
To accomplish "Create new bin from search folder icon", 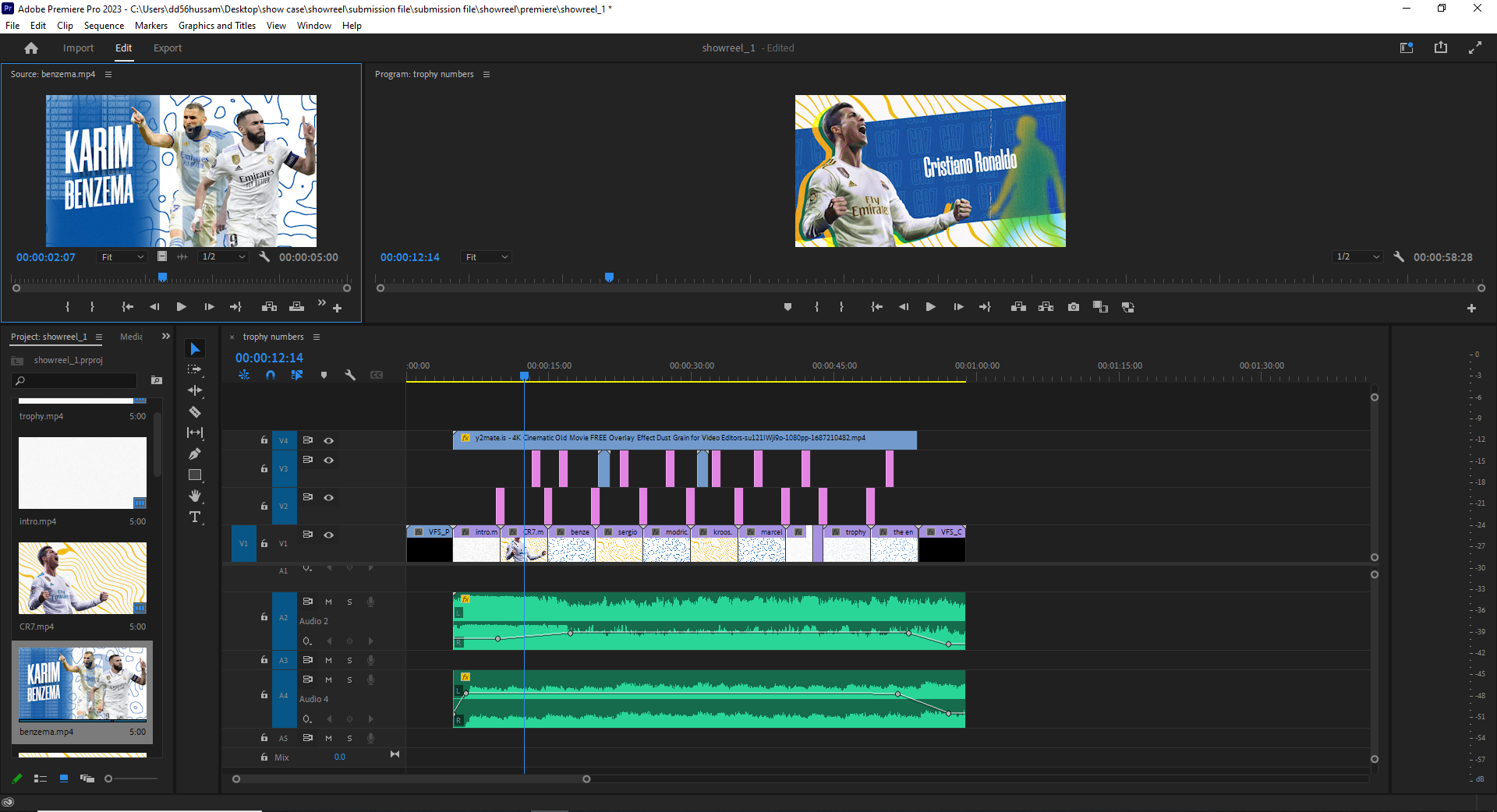I will click(157, 380).
